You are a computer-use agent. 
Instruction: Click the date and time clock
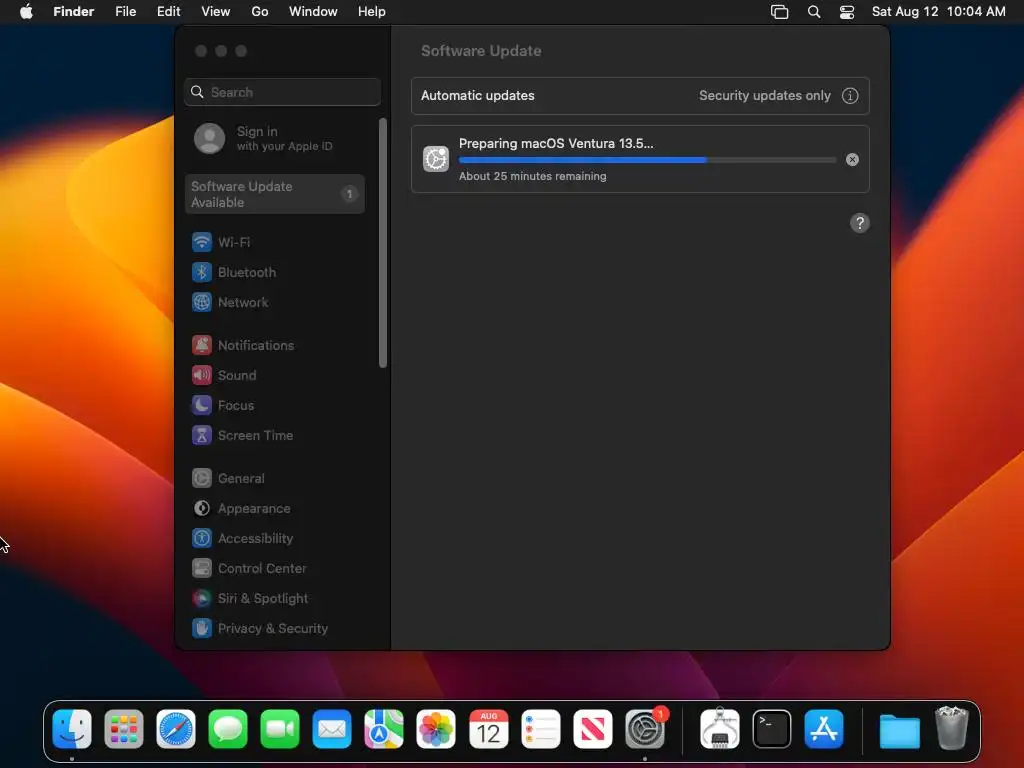[x=938, y=12]
